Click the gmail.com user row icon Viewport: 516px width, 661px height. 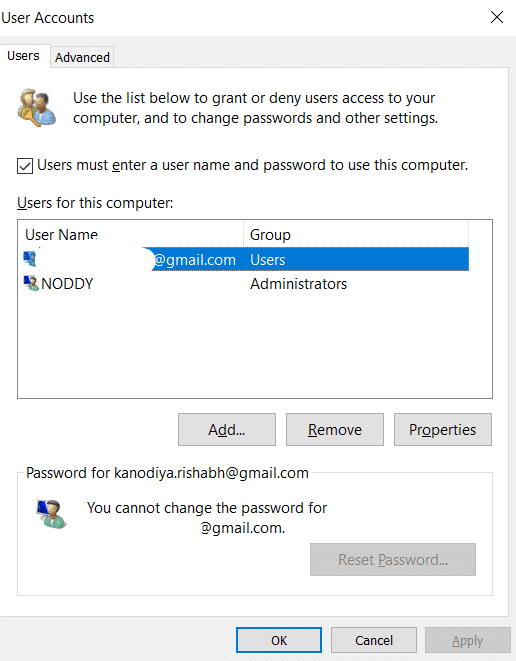click(x=30, y=259)
